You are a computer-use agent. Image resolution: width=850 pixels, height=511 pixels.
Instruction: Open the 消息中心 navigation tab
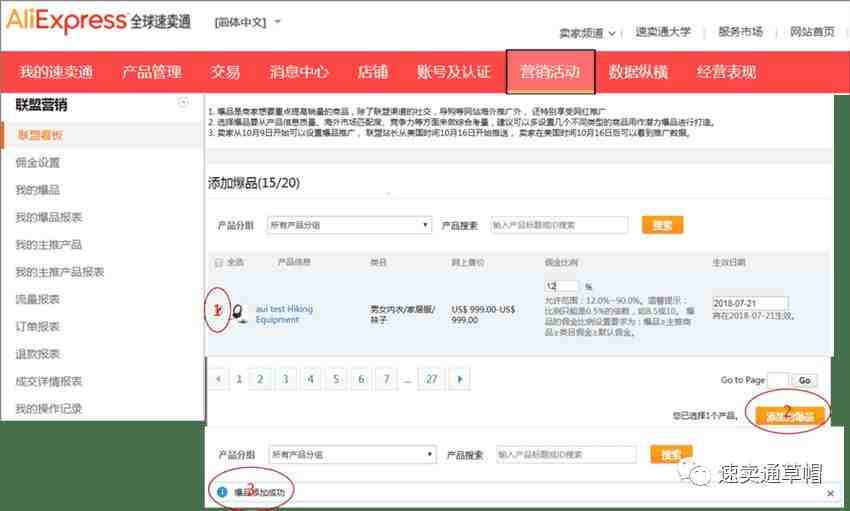pos(299,72)
